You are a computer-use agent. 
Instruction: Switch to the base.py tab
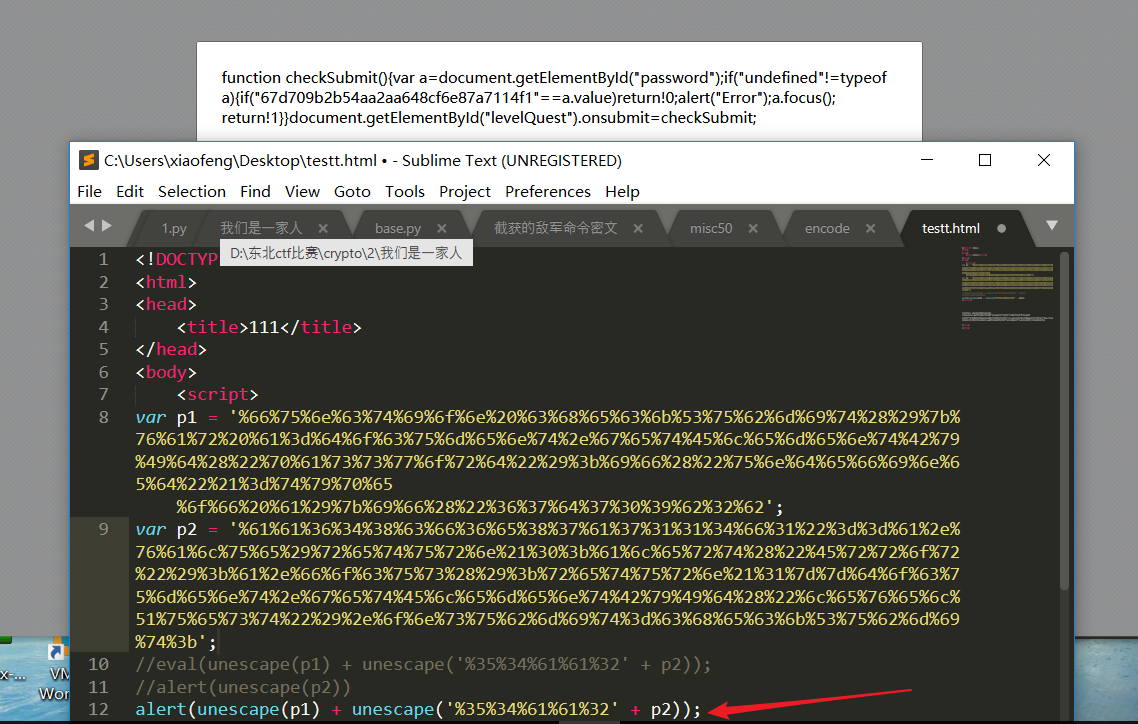click(x=398, y=229)
